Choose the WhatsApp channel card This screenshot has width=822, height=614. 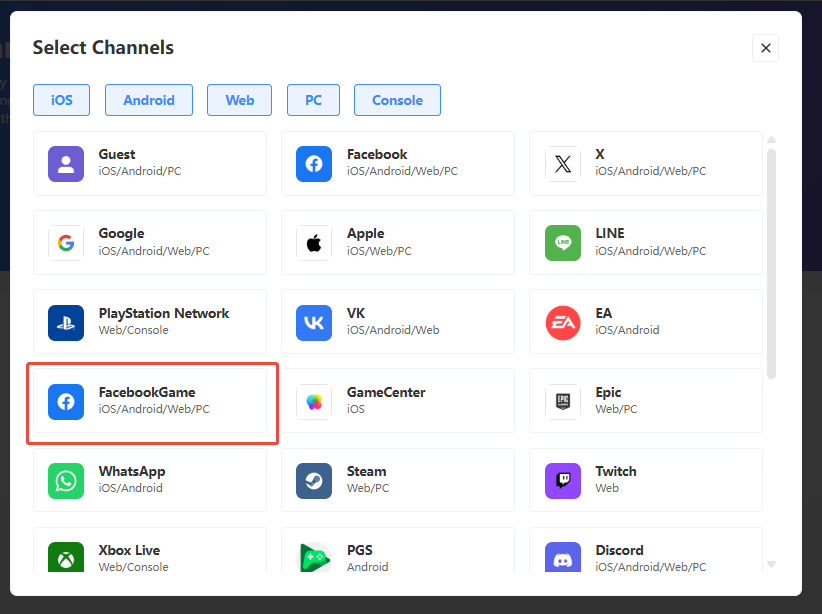click(x=150, y=480)
